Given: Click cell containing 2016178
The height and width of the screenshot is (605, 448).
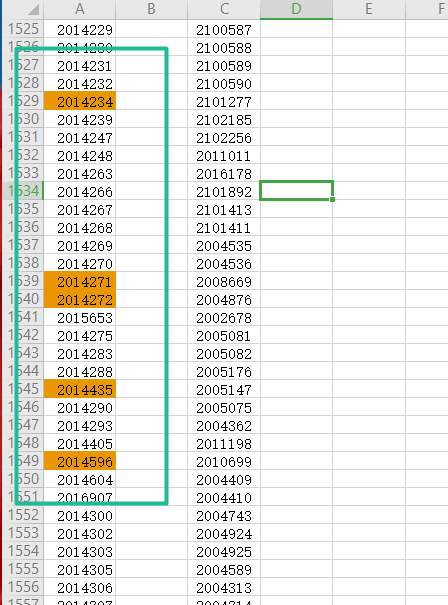Looking at the screenshot, I should 224,173.
